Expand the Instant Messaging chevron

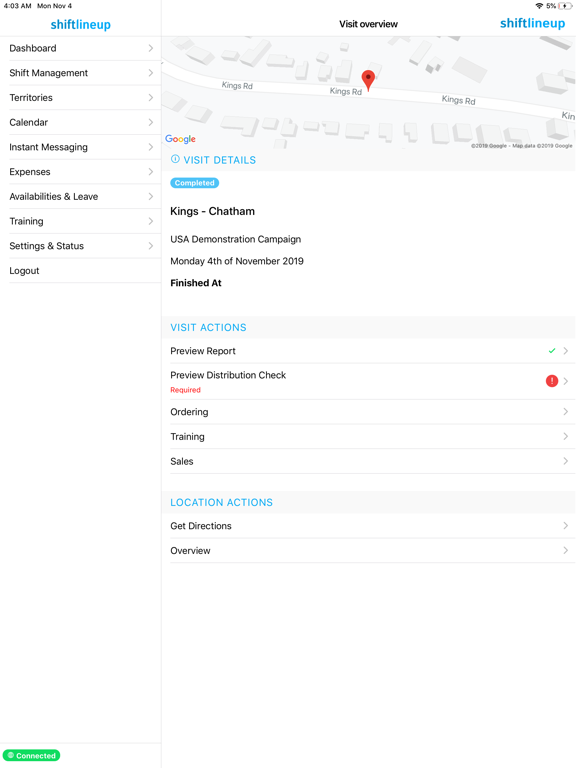point(151,147)
